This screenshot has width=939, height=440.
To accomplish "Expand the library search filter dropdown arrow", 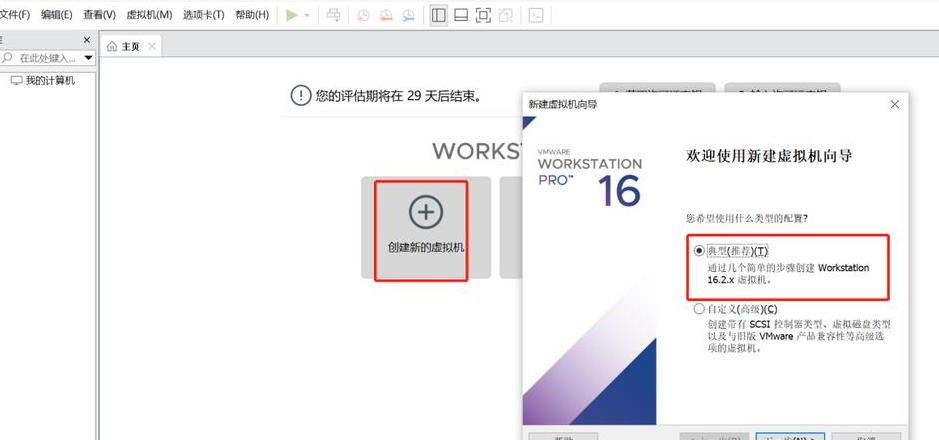I will tap(89, 58).
